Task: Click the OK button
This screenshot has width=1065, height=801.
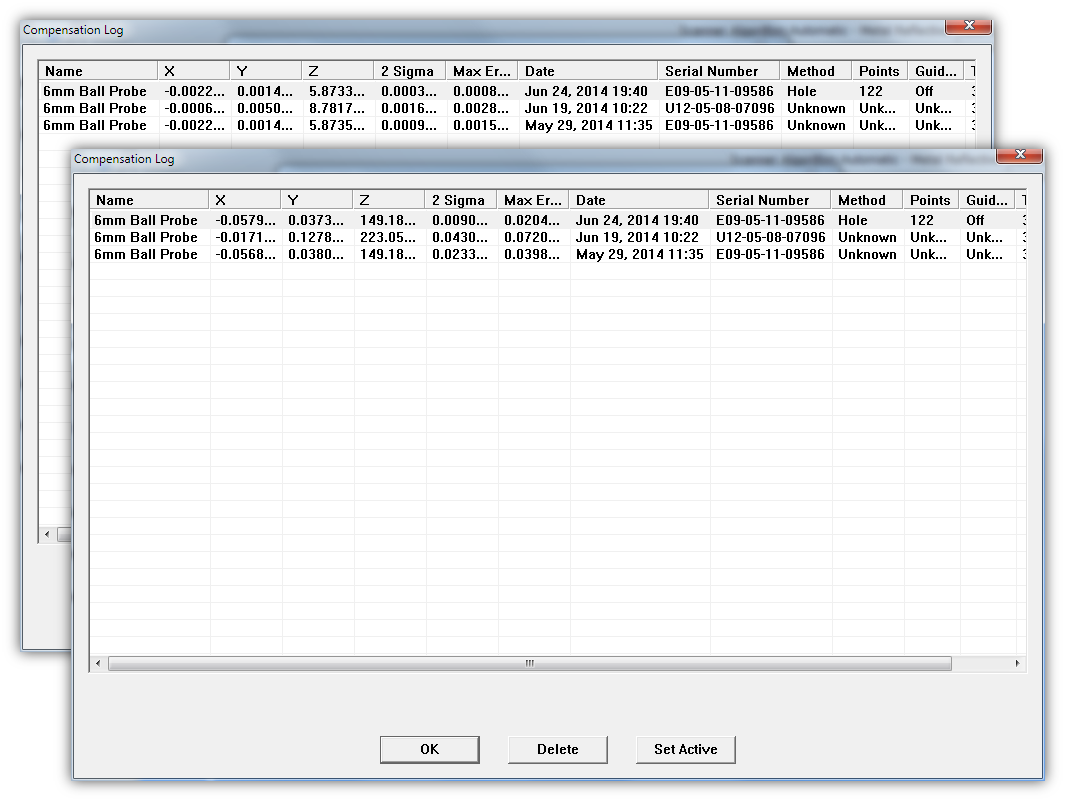Action: pyautogui.click(x=429, y=749)
